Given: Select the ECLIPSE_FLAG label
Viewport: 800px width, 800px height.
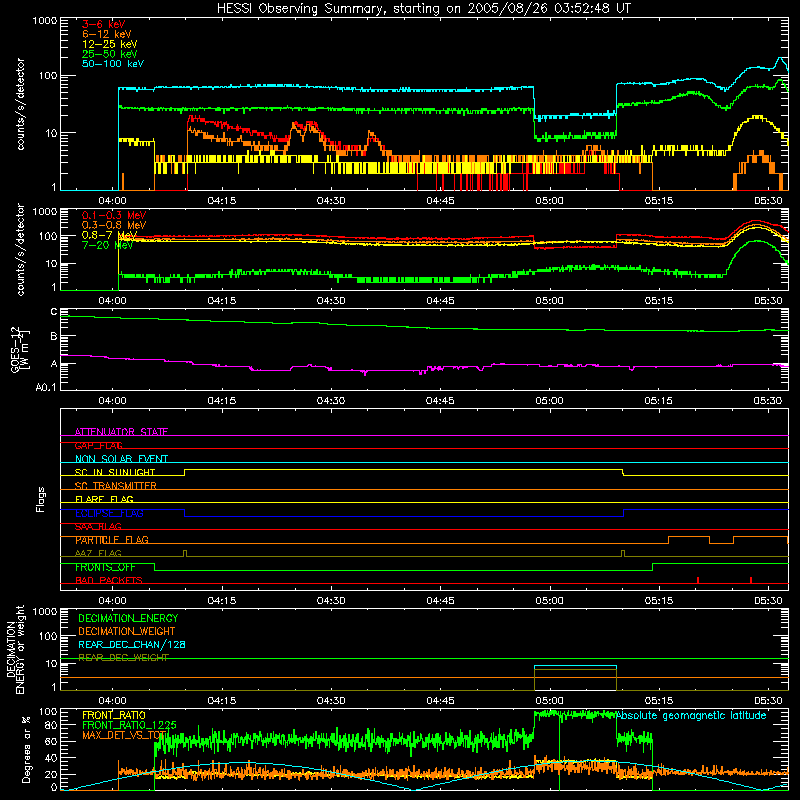Looking at the screenshot, I should click(x=109, y=513).
